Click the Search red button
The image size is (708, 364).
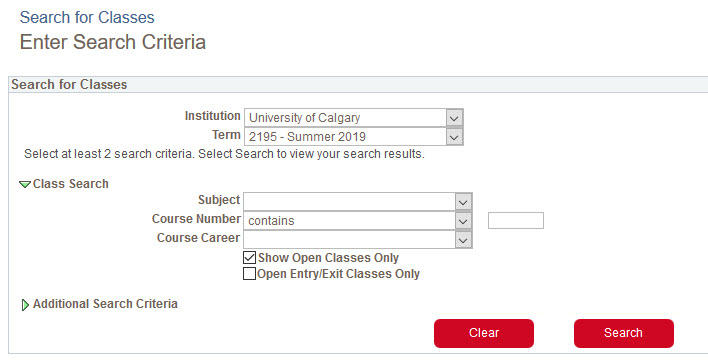(624, 333)
